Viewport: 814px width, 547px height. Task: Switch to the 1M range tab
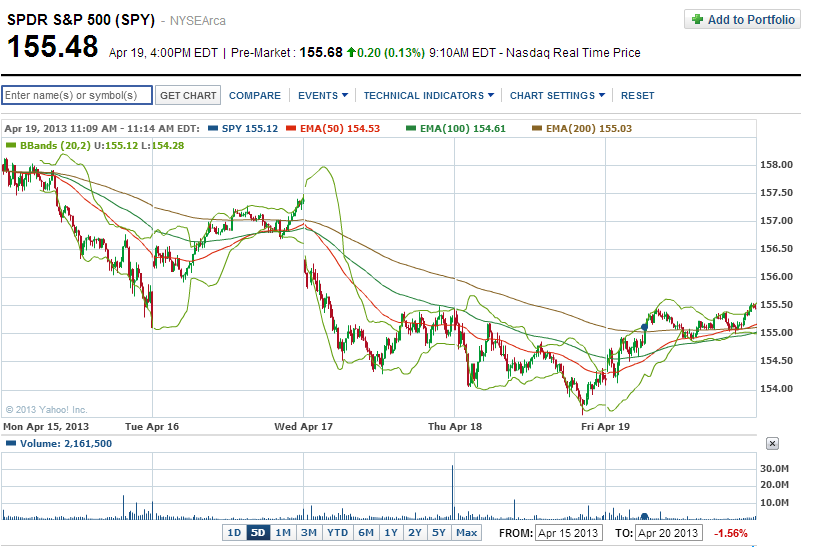(x=283, y=532)
